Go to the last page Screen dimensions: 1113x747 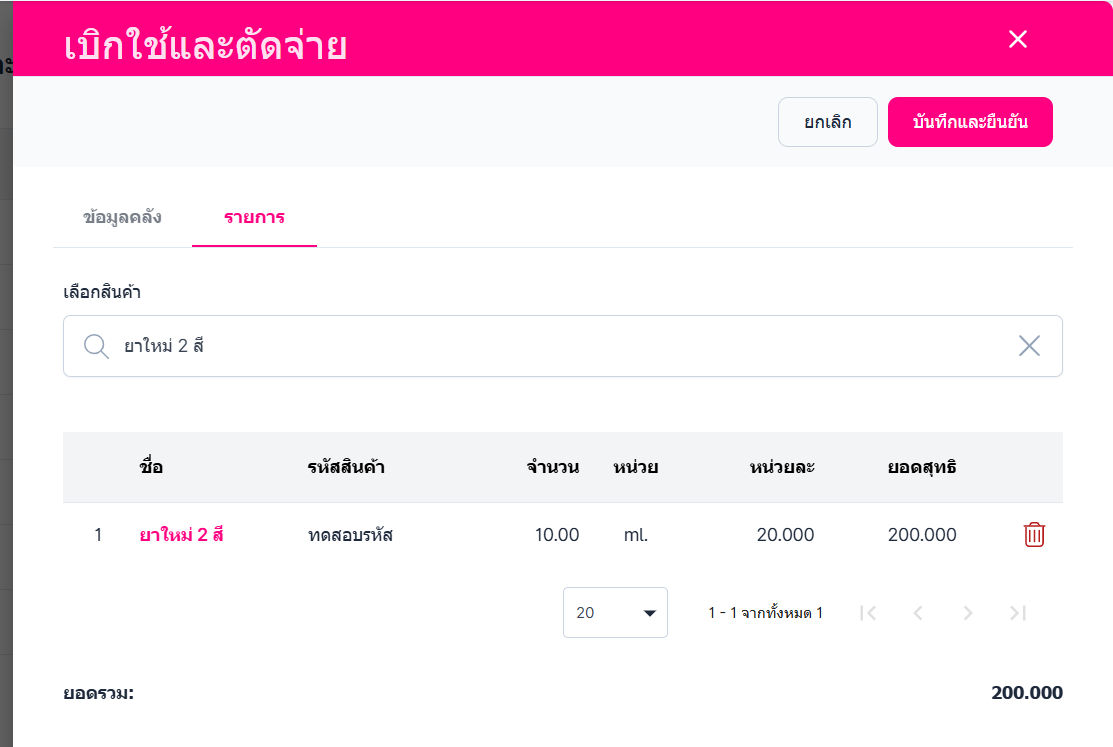tap(1018, 613)
